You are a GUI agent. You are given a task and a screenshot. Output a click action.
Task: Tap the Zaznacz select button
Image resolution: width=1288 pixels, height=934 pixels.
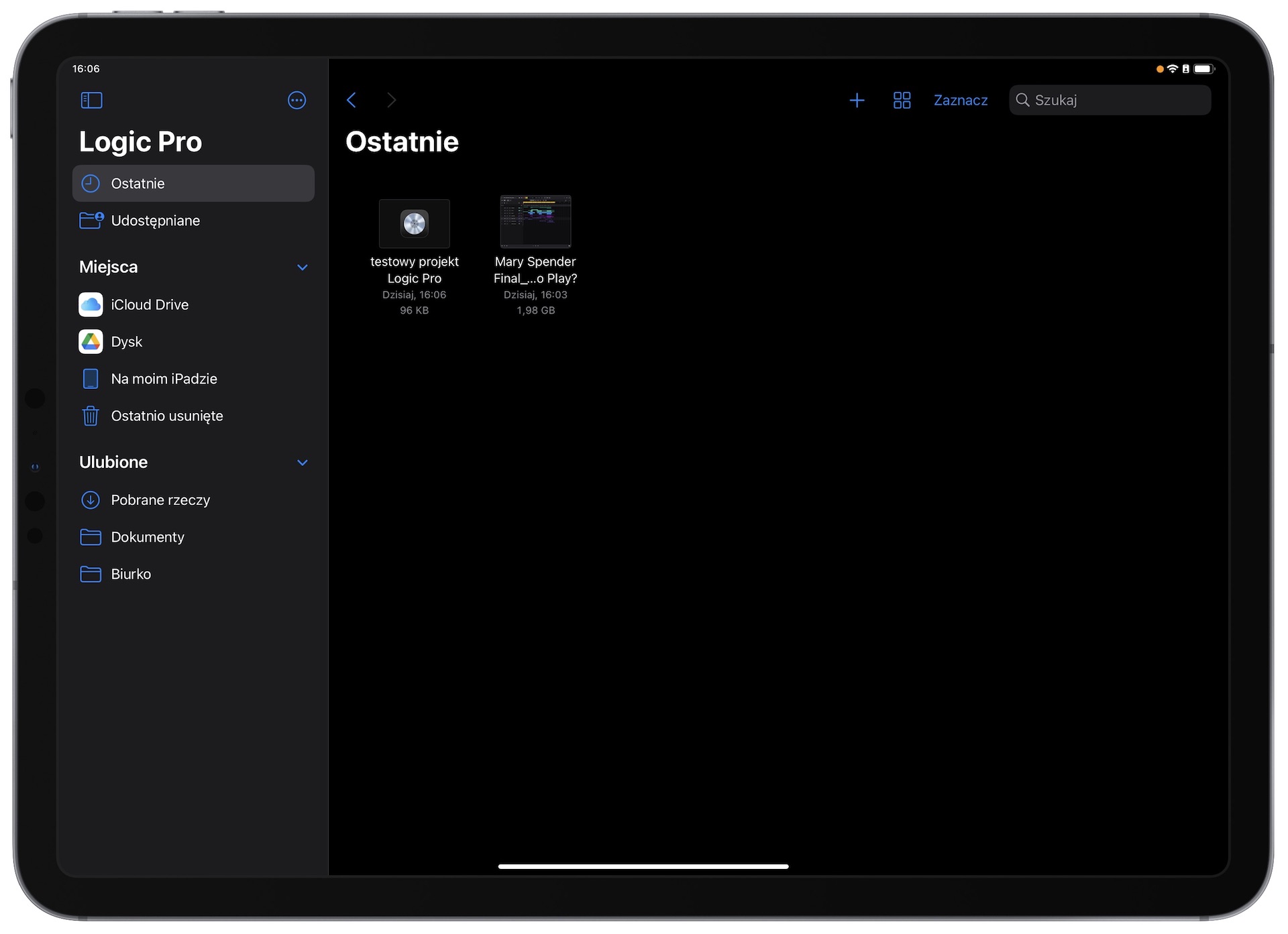(x=960, y=101)
